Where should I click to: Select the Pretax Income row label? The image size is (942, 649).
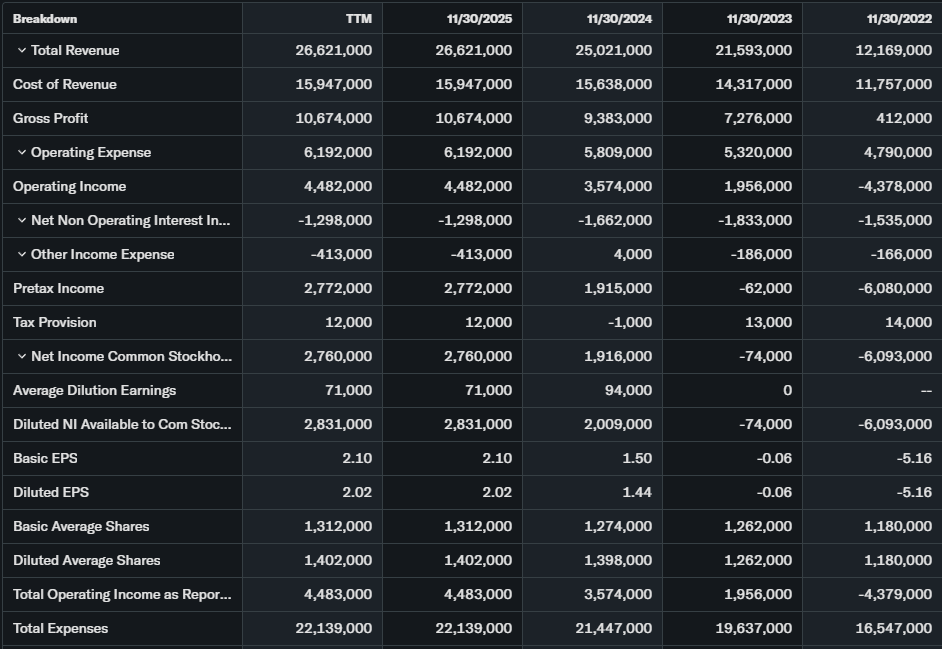[59, 289]
